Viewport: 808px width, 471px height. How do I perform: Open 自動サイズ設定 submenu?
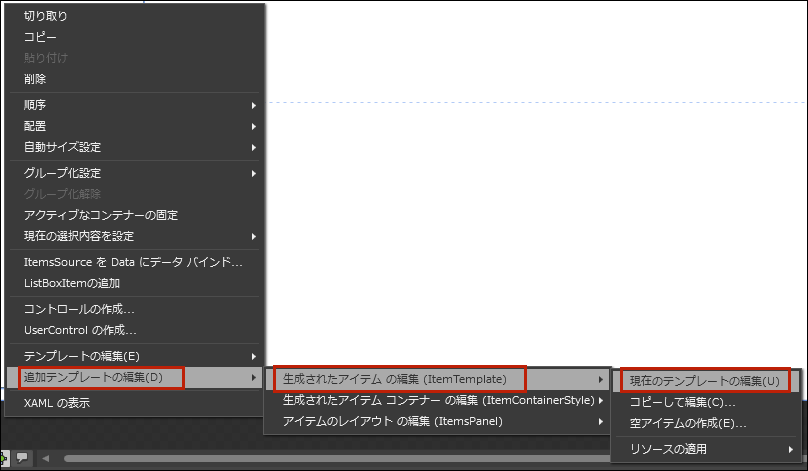click(x=134, y=147)
